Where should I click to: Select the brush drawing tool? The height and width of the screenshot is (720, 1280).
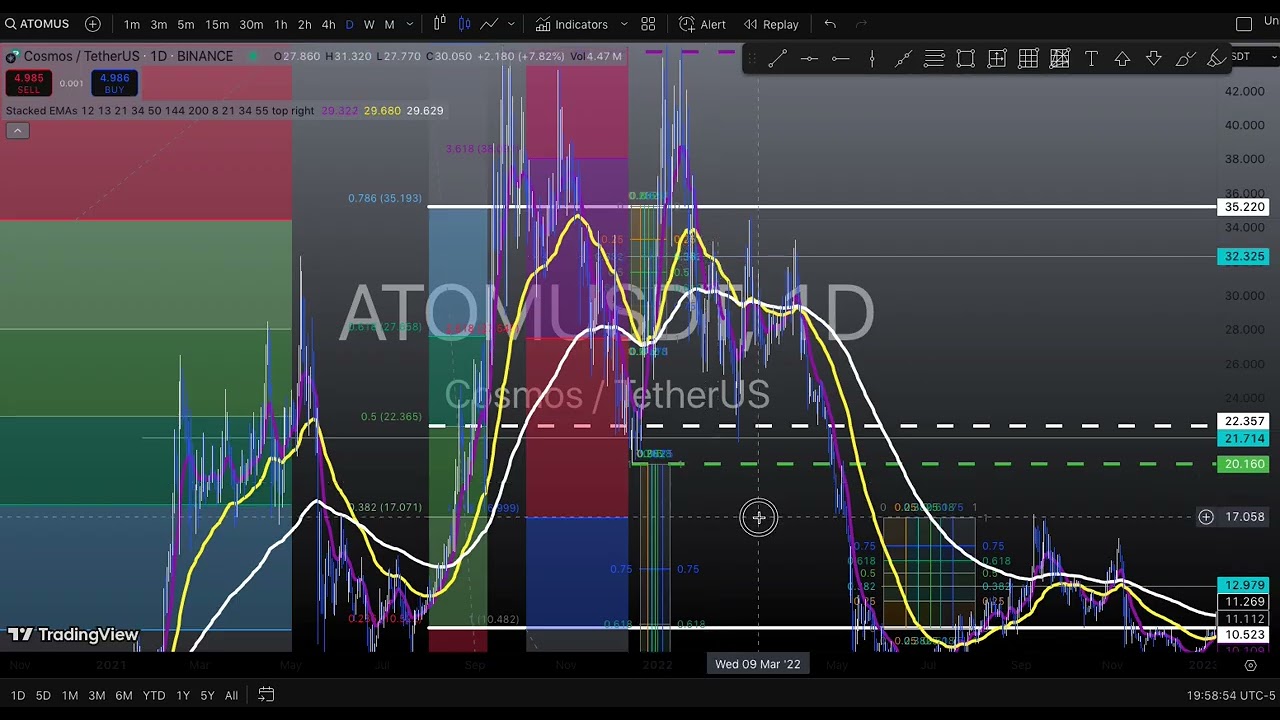(1185, 59)
